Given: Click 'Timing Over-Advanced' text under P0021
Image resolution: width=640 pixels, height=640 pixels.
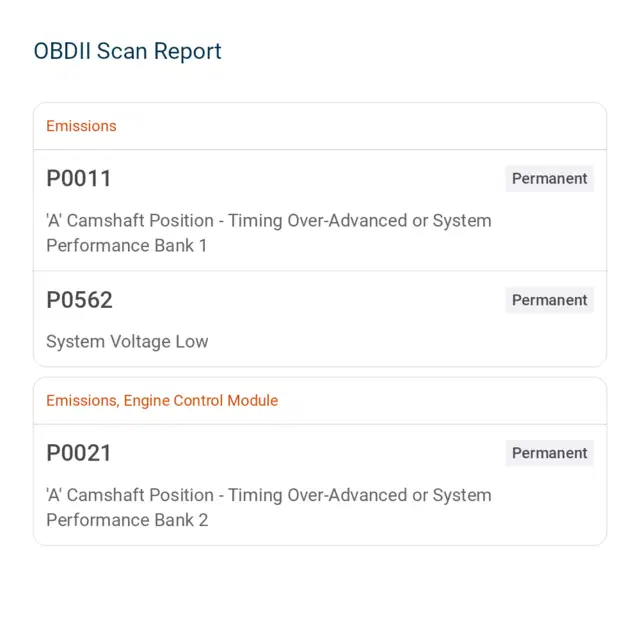Looking at the screenshot, I should click(x=318, y=496).
